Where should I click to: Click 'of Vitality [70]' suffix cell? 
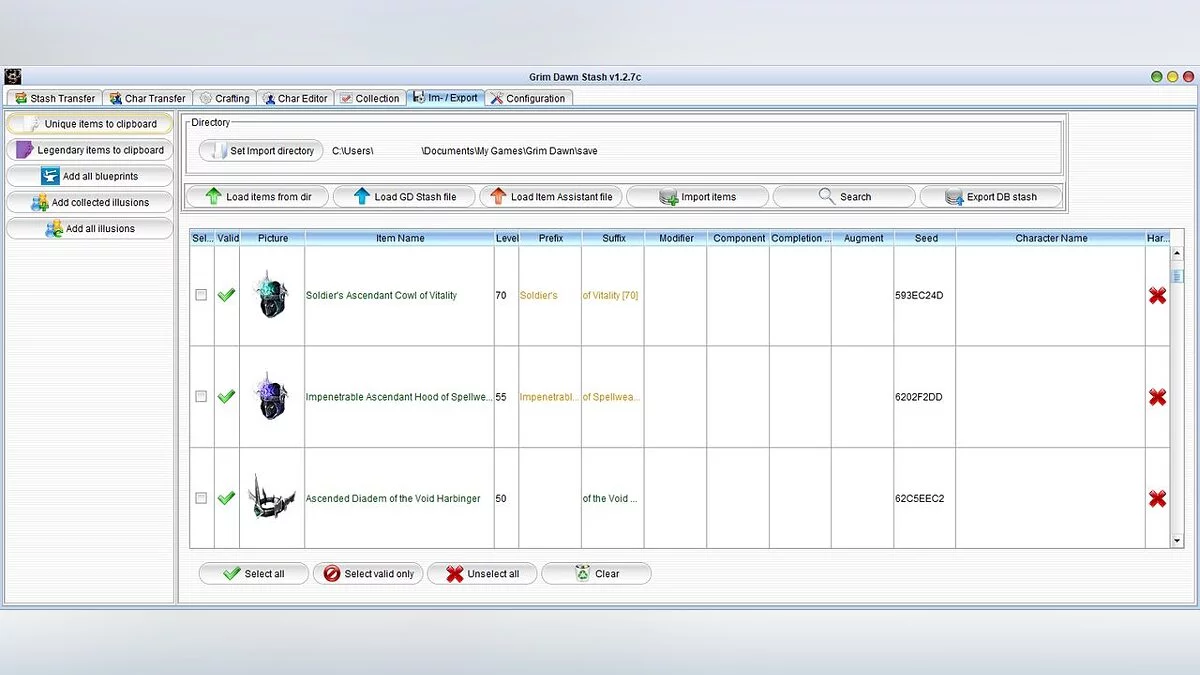tap(611, 296)
